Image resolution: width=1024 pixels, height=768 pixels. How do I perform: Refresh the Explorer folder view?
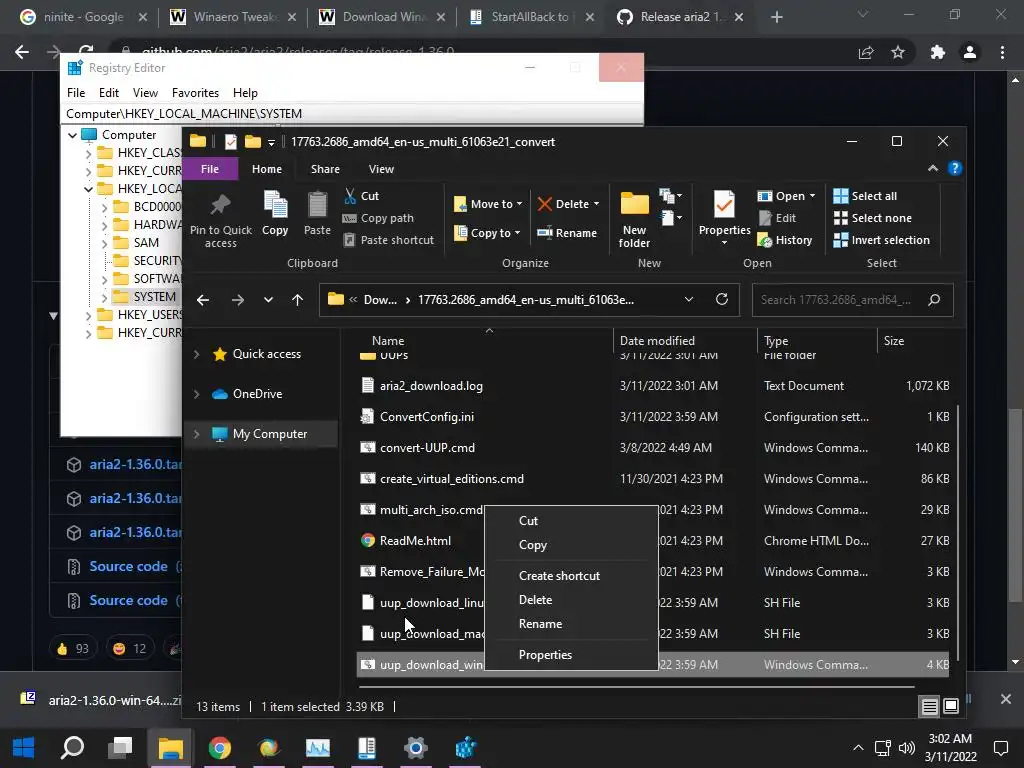point(722,299)
